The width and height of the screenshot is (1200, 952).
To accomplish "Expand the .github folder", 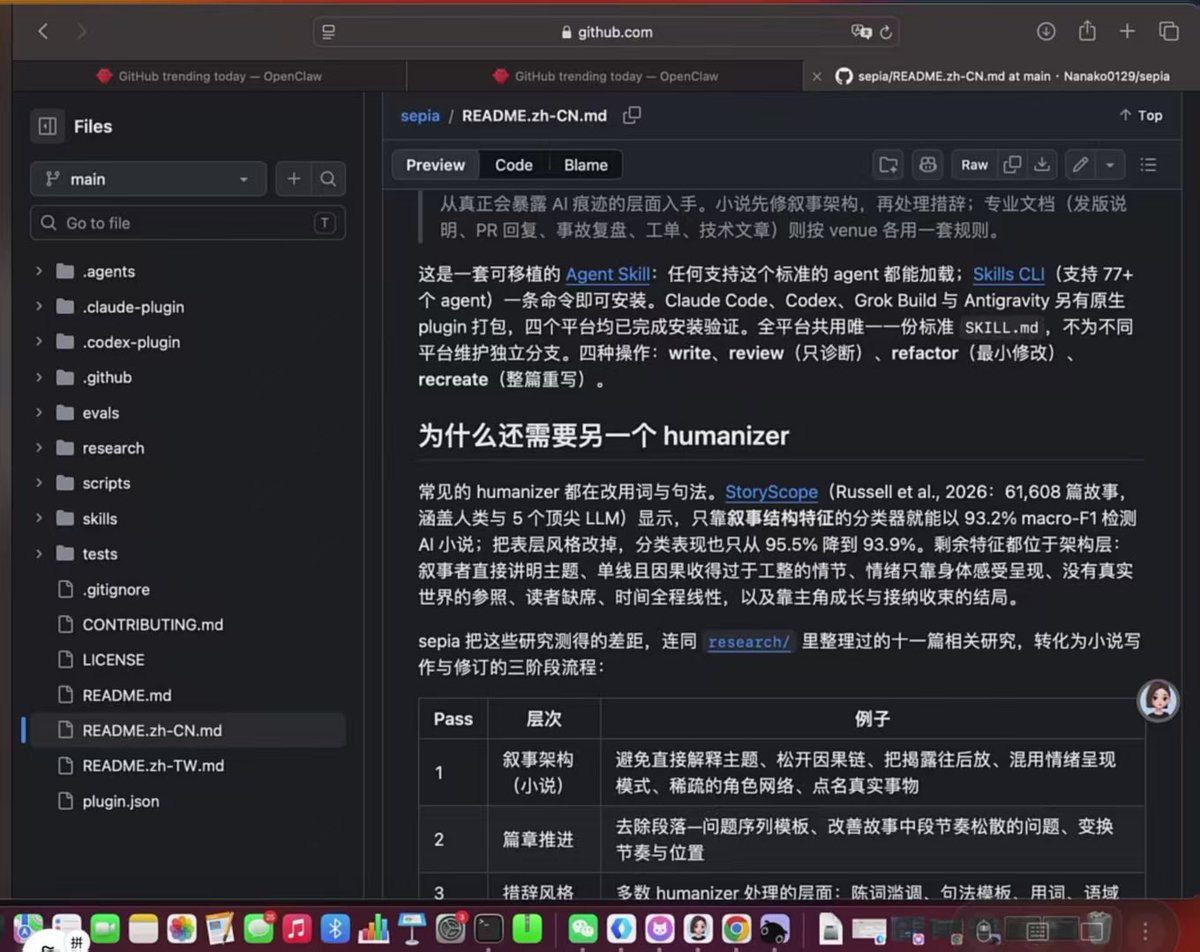I will [x=39, y=377].
